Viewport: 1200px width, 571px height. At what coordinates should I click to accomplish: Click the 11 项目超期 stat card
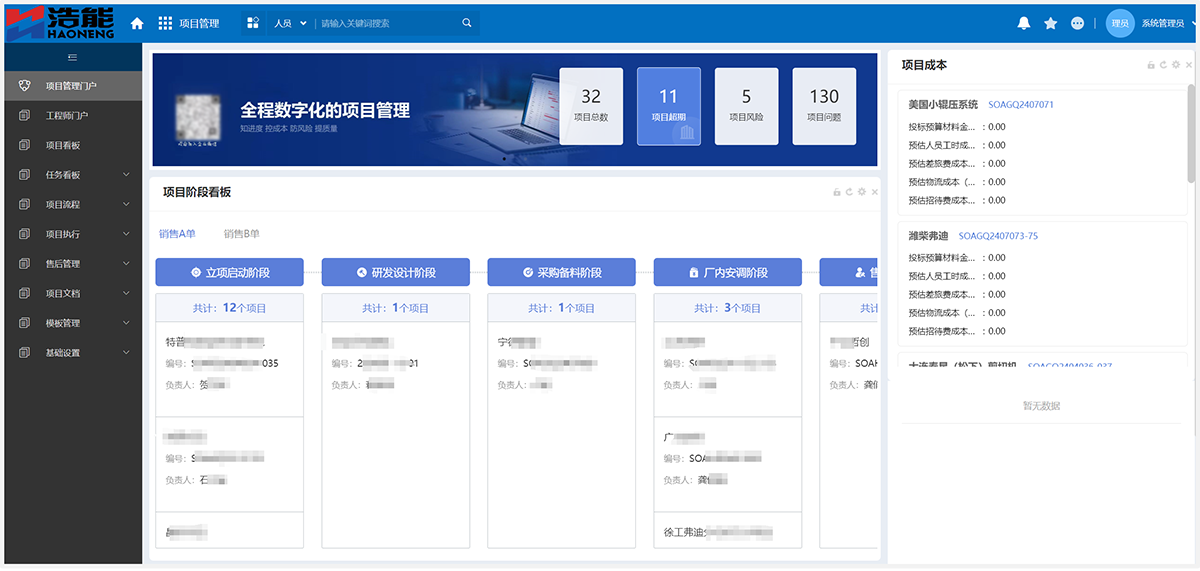[x=669, y=107]
